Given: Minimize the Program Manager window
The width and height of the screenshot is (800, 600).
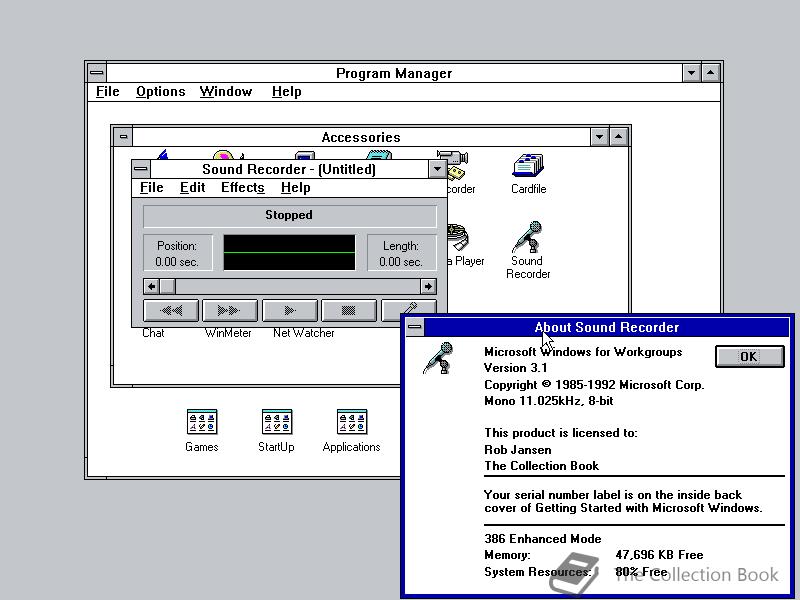Looking at the screenshot, I should (x=691, y=72).
